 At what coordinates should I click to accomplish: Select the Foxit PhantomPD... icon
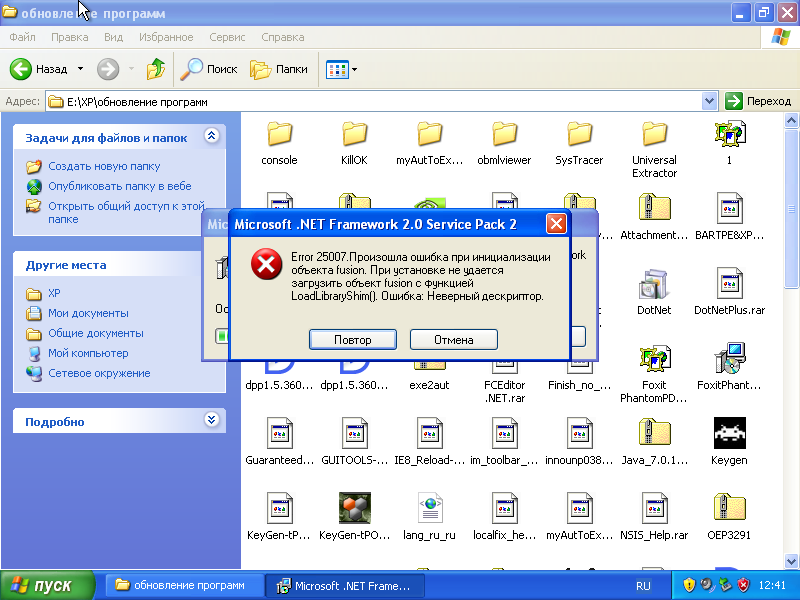(654, 358)
